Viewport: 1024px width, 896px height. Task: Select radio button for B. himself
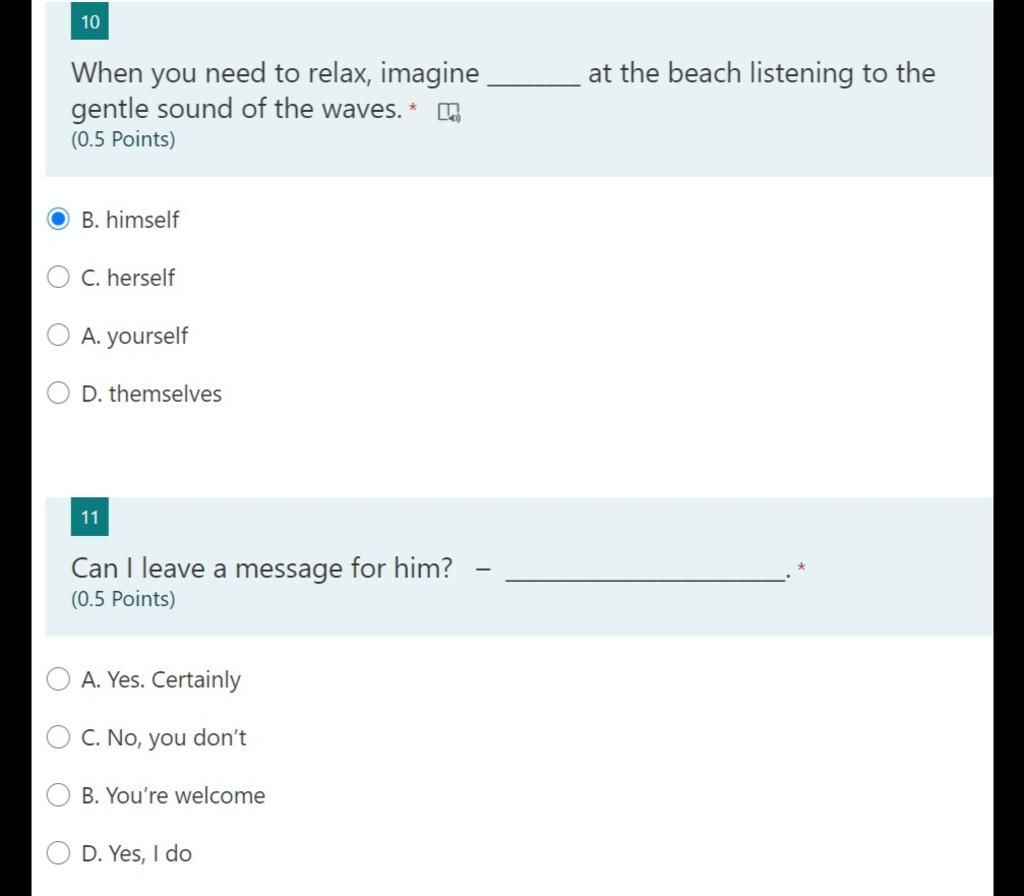pos(58,219)
